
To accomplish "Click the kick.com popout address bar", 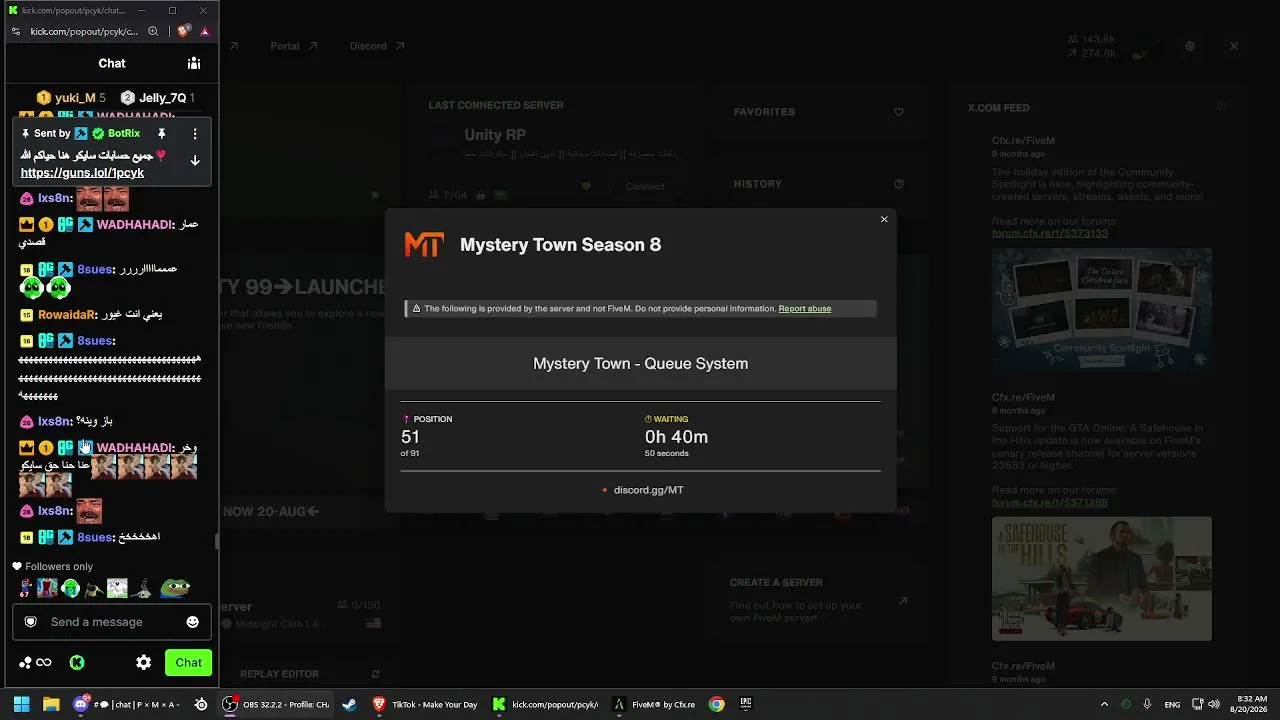I will [x=84, y=31].
